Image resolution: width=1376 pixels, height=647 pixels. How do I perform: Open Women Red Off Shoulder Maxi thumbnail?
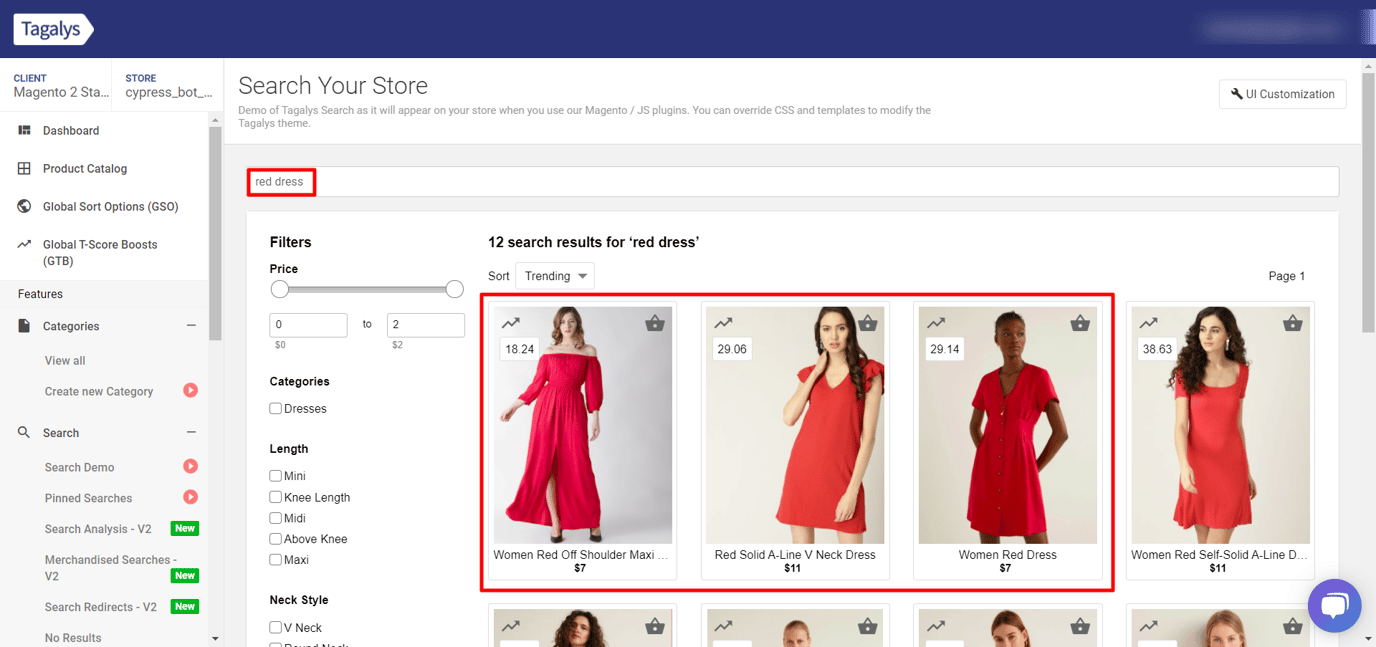click(x=583, y=426)
